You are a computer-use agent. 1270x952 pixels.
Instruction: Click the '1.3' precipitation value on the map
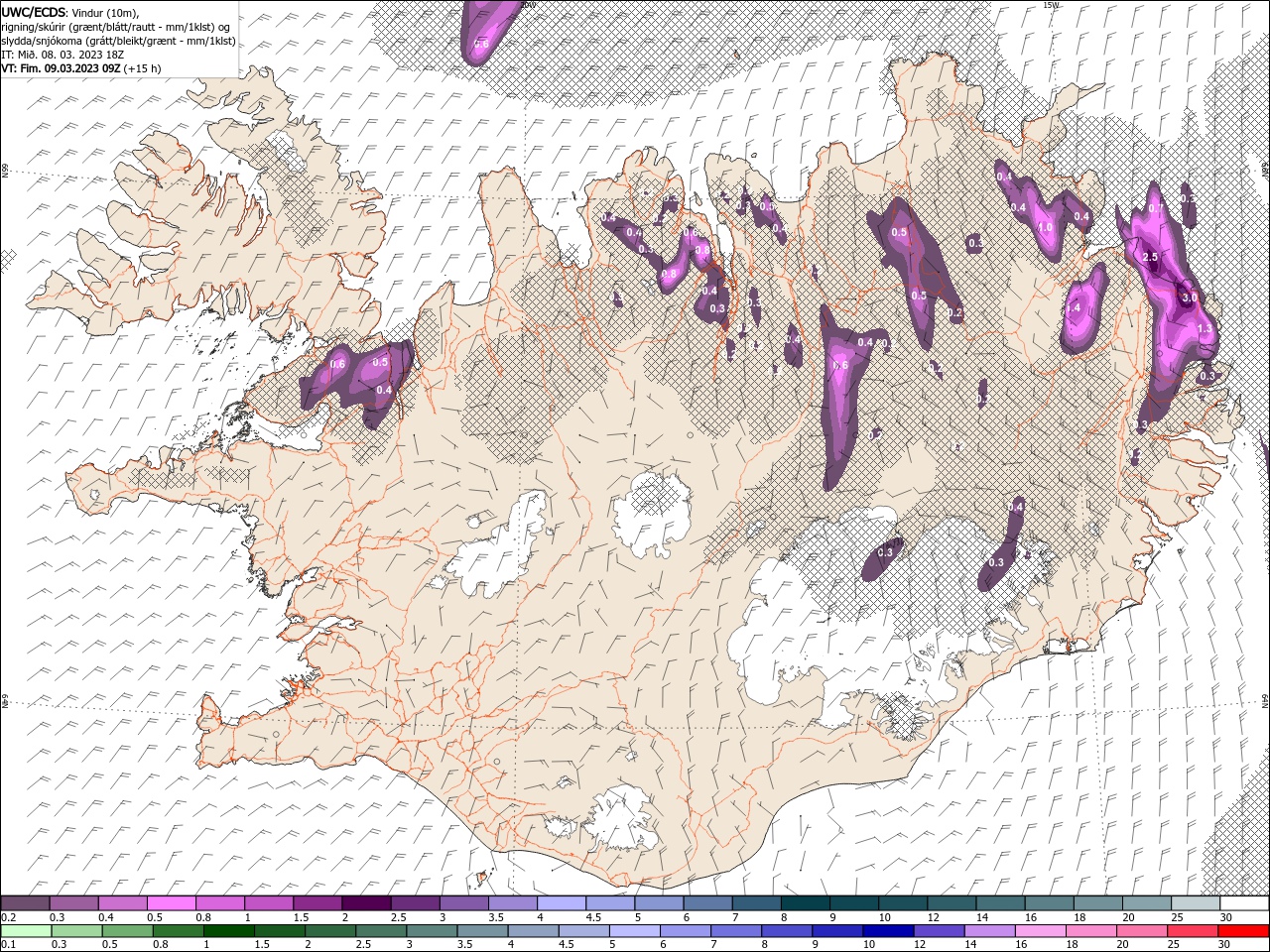point(1205,328)
